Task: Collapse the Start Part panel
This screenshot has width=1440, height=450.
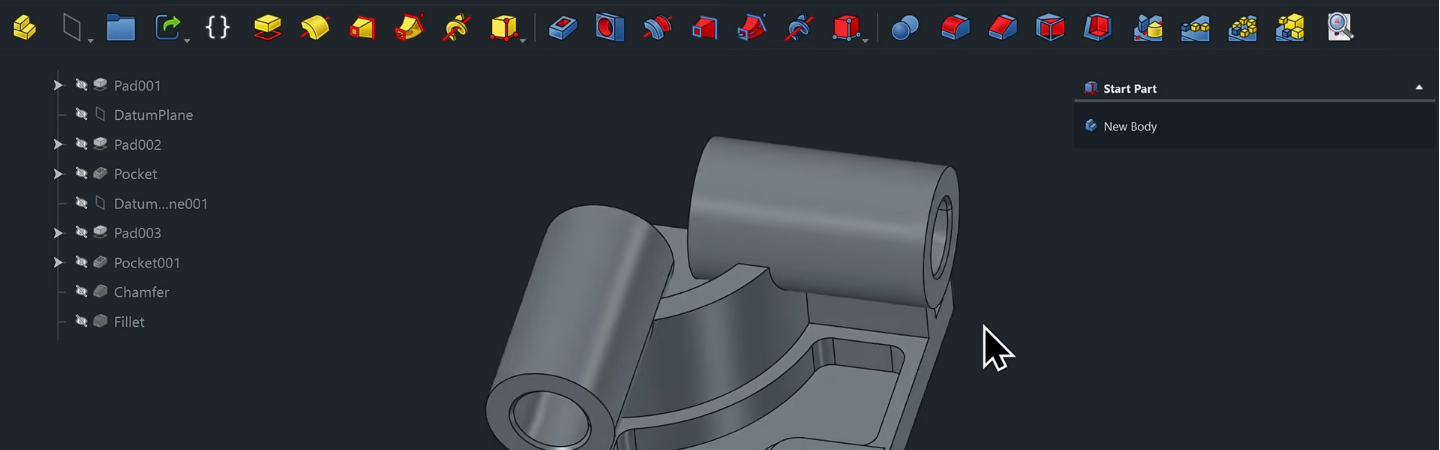Action: click(x=1418, y=88)
